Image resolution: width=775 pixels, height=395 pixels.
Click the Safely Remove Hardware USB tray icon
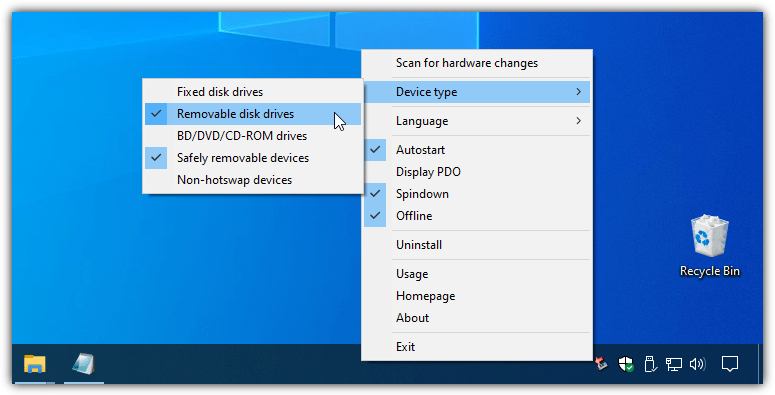point(650,364)
